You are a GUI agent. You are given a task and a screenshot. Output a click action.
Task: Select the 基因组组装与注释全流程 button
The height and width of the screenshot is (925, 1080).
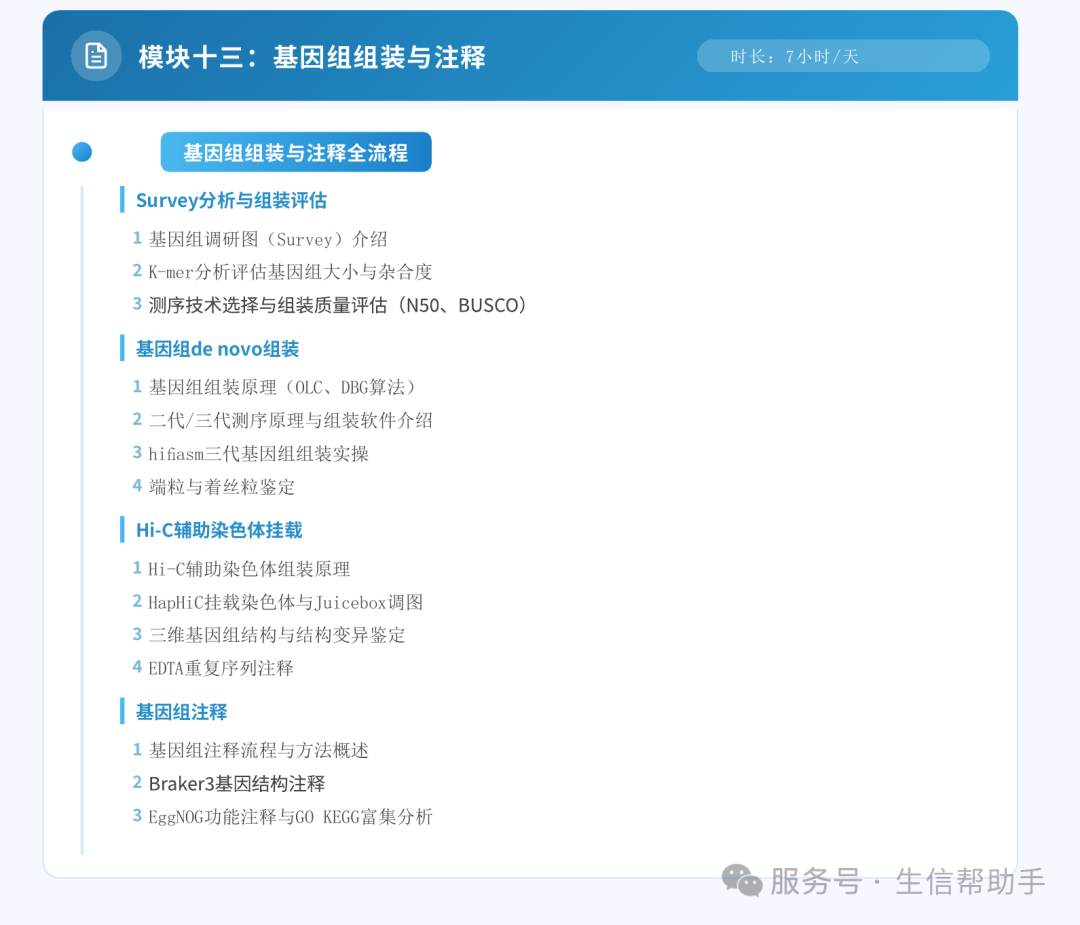296,152
